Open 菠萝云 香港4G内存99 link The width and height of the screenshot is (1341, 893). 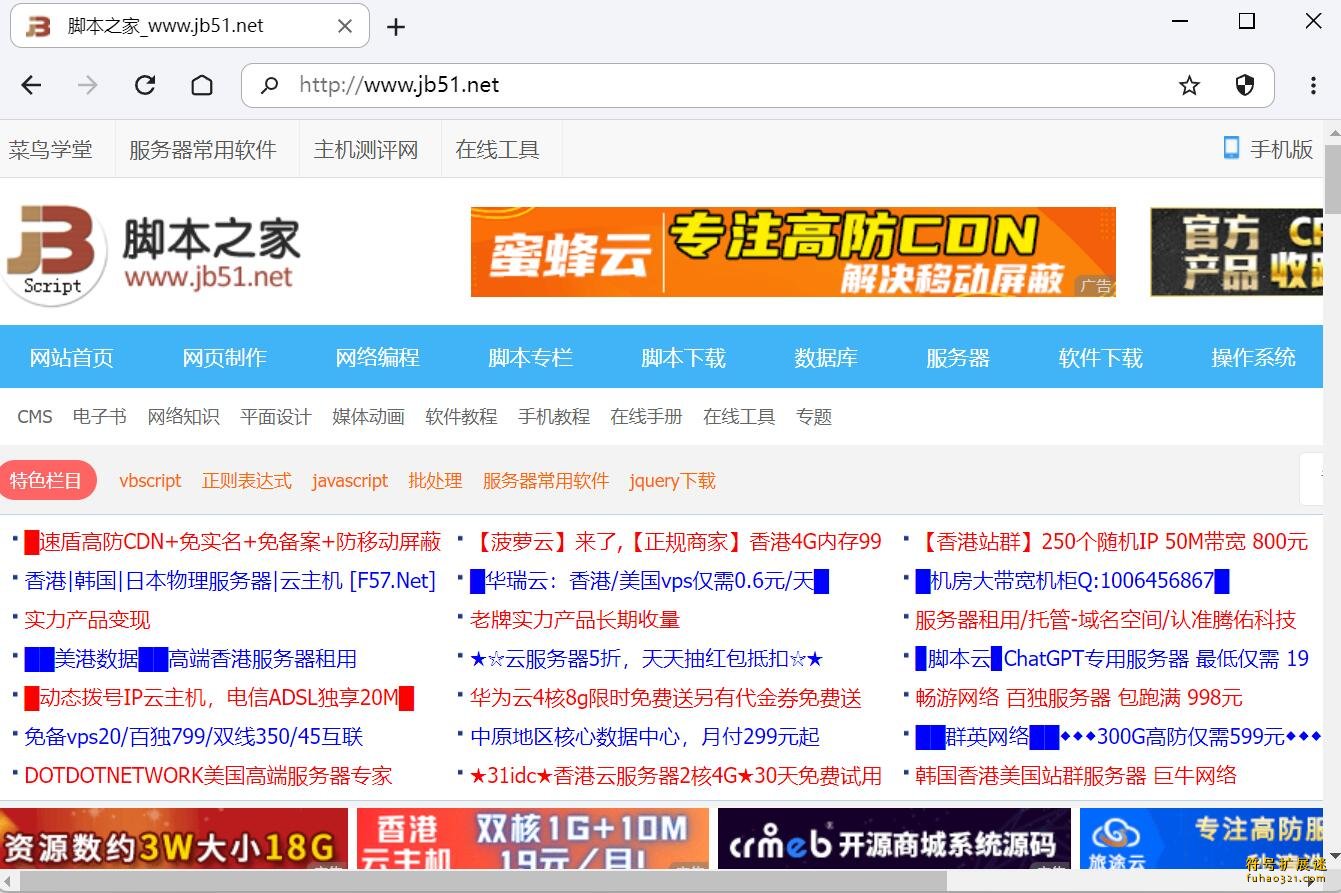coord(676,542)
